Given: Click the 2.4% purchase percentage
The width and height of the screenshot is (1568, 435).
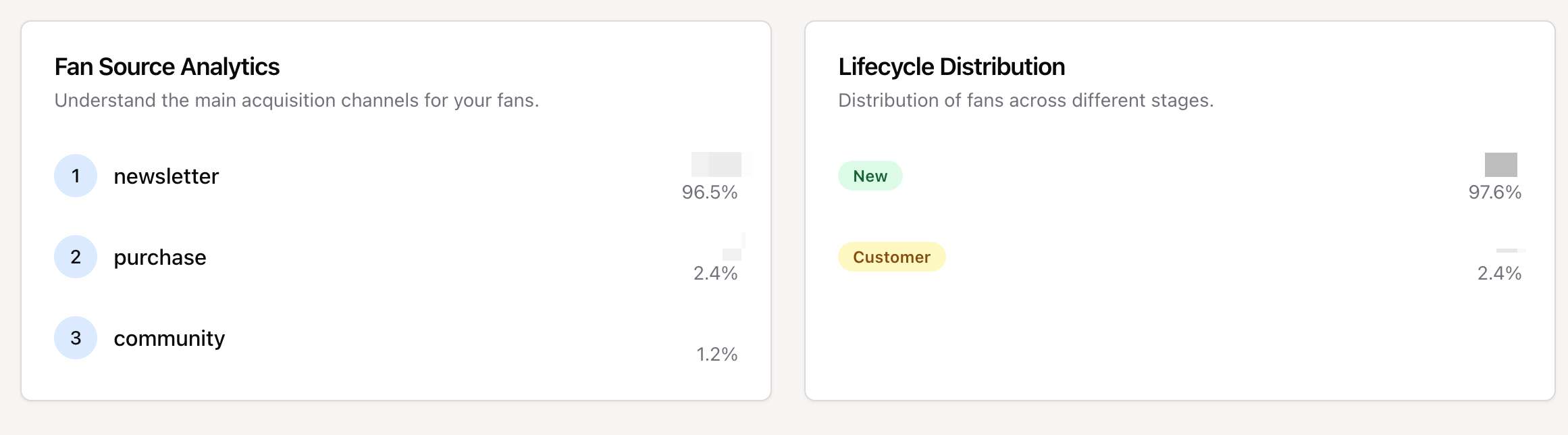Looking at the screenshot, I should (x=715, y=274).
